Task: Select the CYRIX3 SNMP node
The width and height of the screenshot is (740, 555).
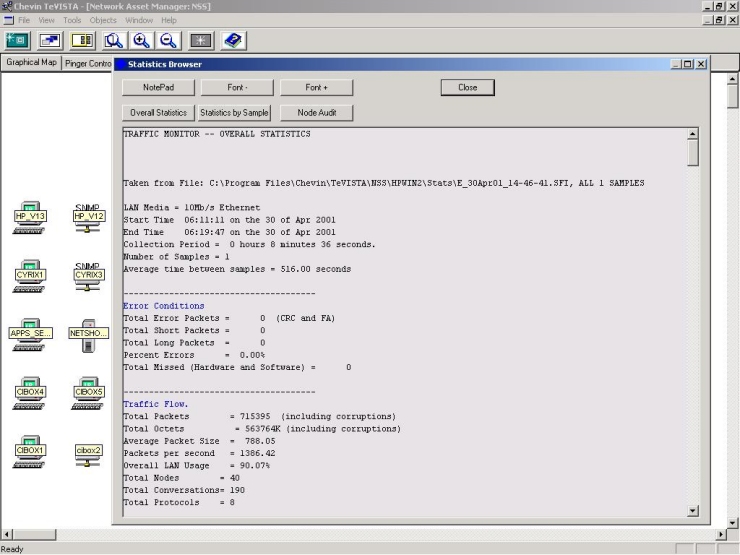Action: point(88,276)
